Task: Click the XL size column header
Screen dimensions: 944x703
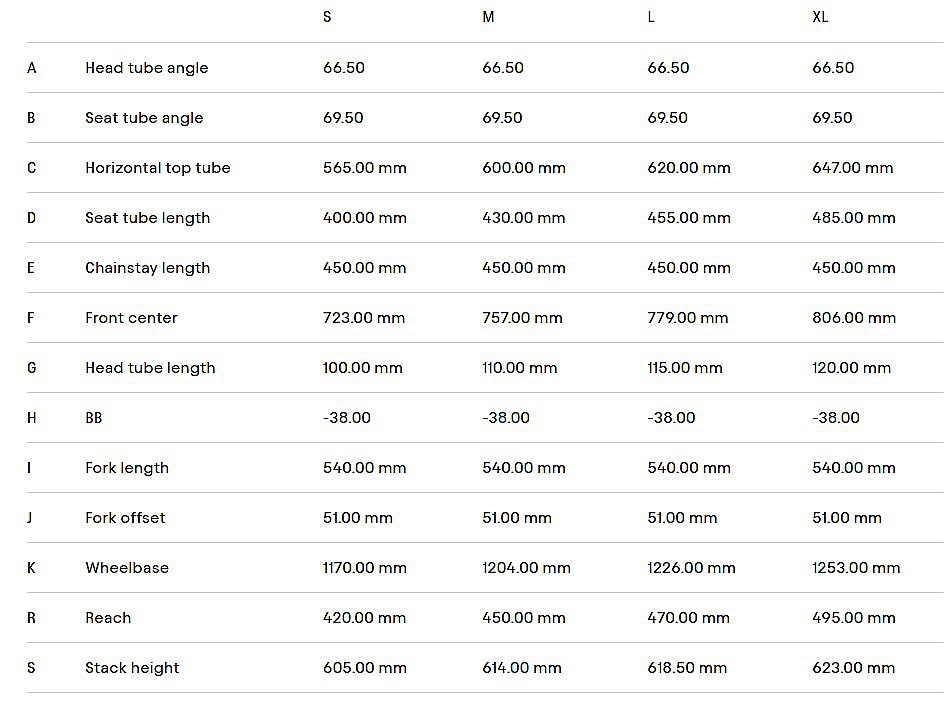Action: pyautogui.click(x=820, y=18)
